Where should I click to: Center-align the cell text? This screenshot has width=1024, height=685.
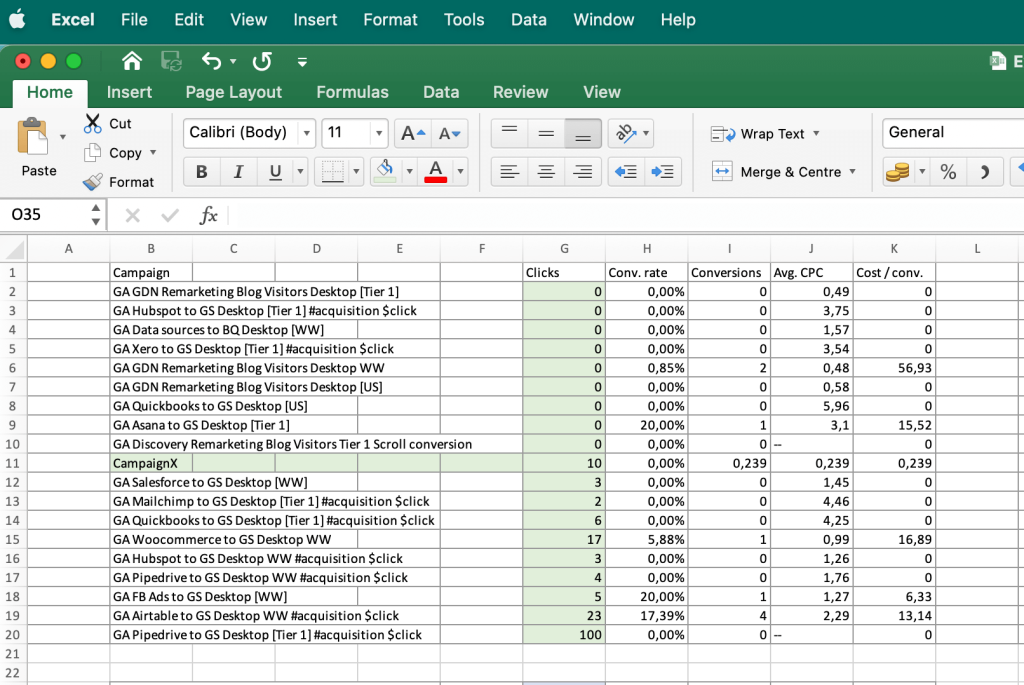click(x=546, y=171)
